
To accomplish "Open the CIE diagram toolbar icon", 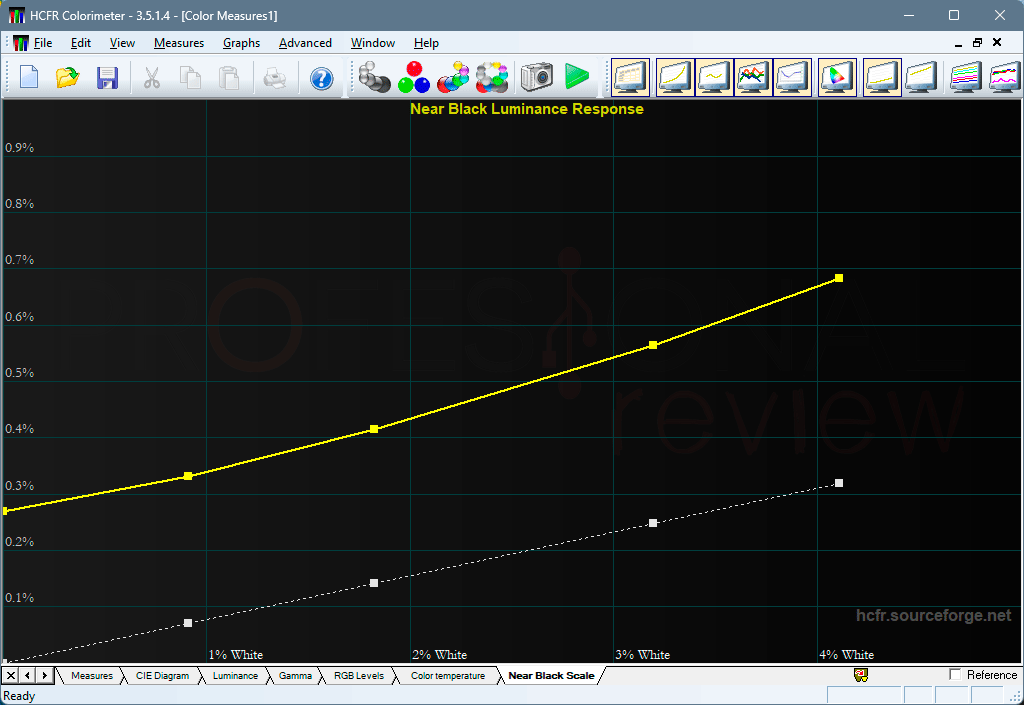I will 837,78.
